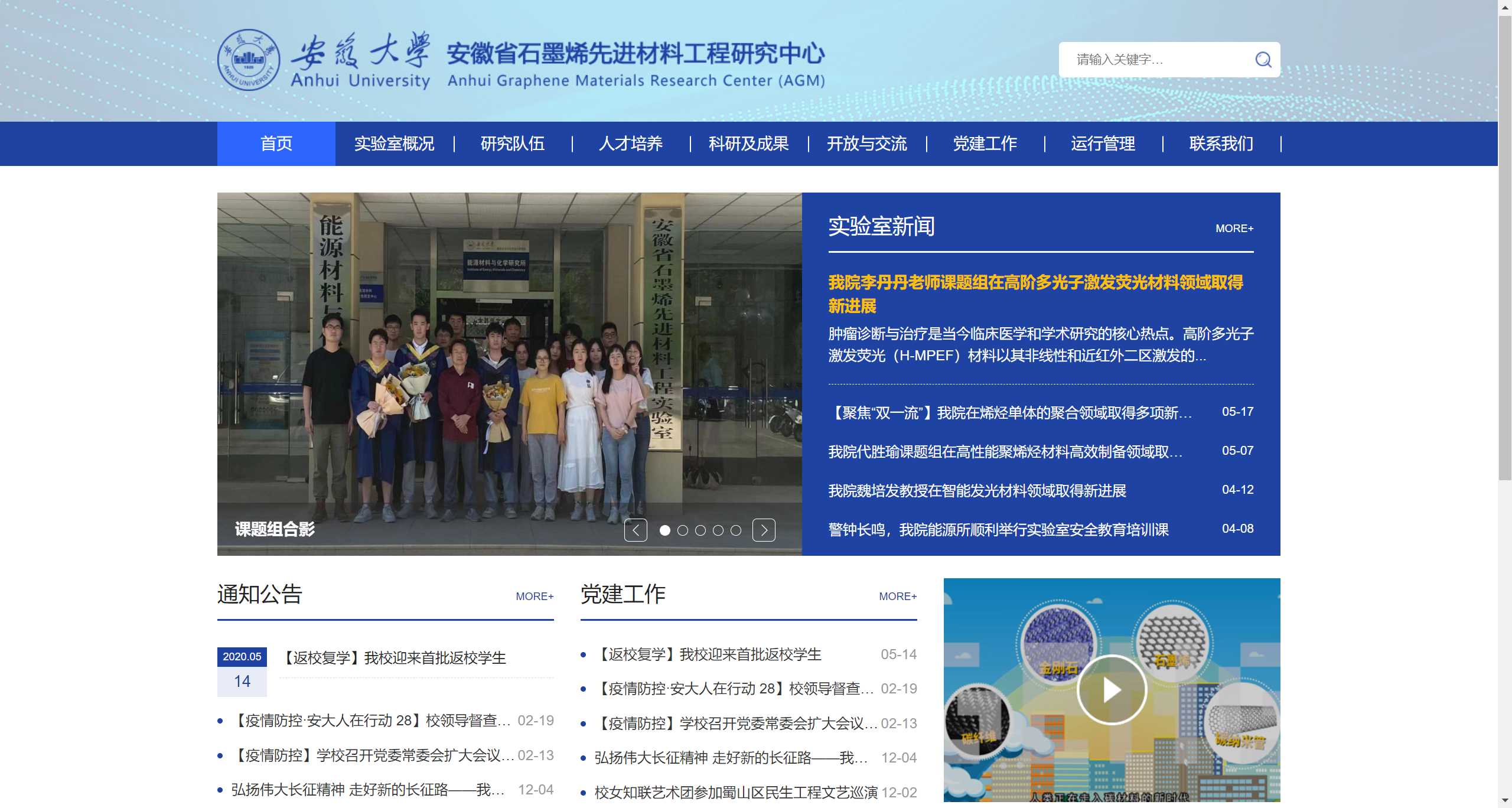The height and width of the screenshot is (808, 1512).
Task: Click the Anhui University circular logo
Action: [x=249, y=60]
